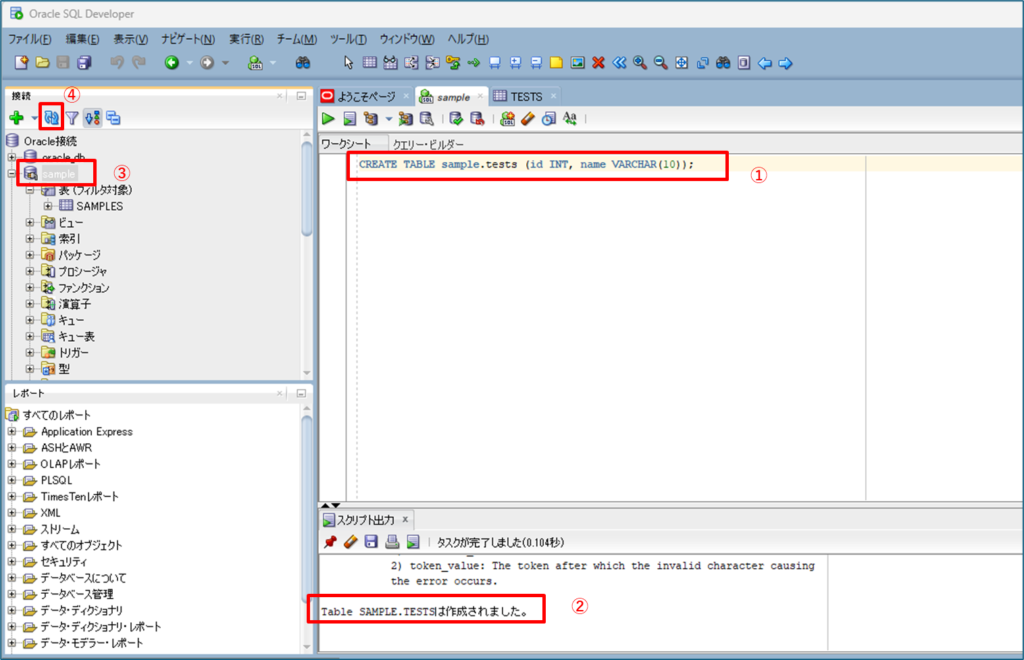Open the dropdown arrow beside the new connection button

click(x=32, y=118)
